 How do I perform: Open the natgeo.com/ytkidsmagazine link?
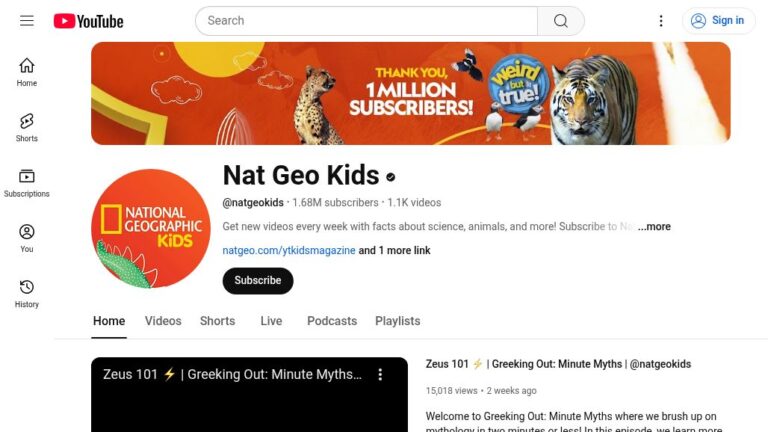point(288,250)
